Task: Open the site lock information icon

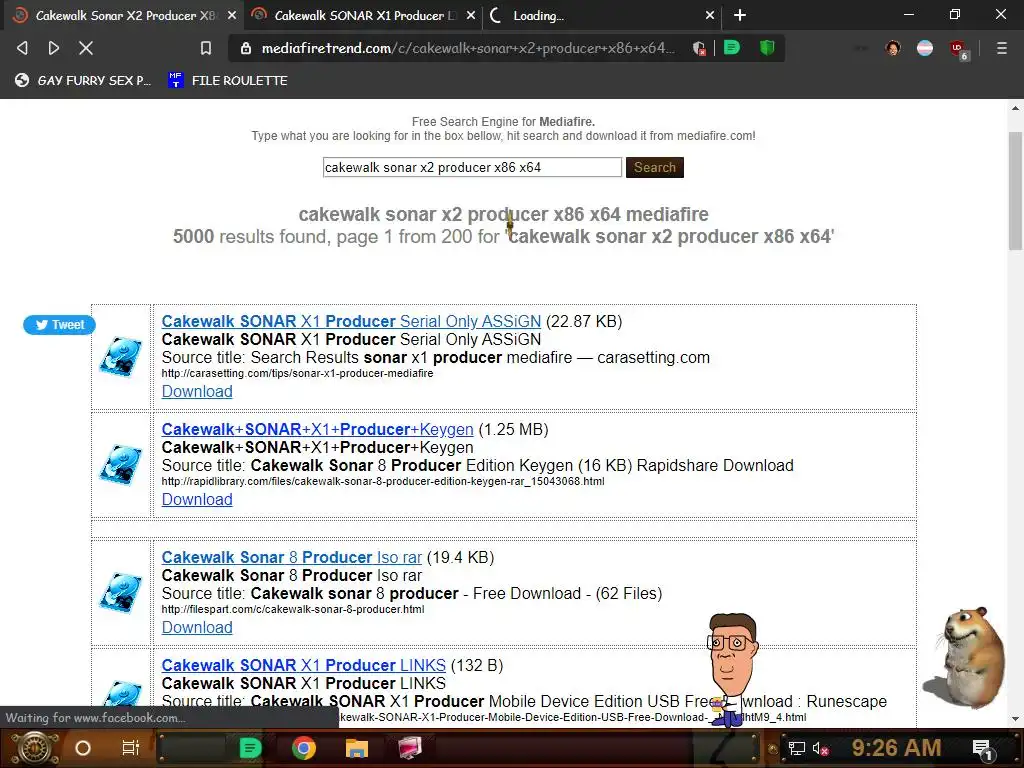Action: pos(246,48)
